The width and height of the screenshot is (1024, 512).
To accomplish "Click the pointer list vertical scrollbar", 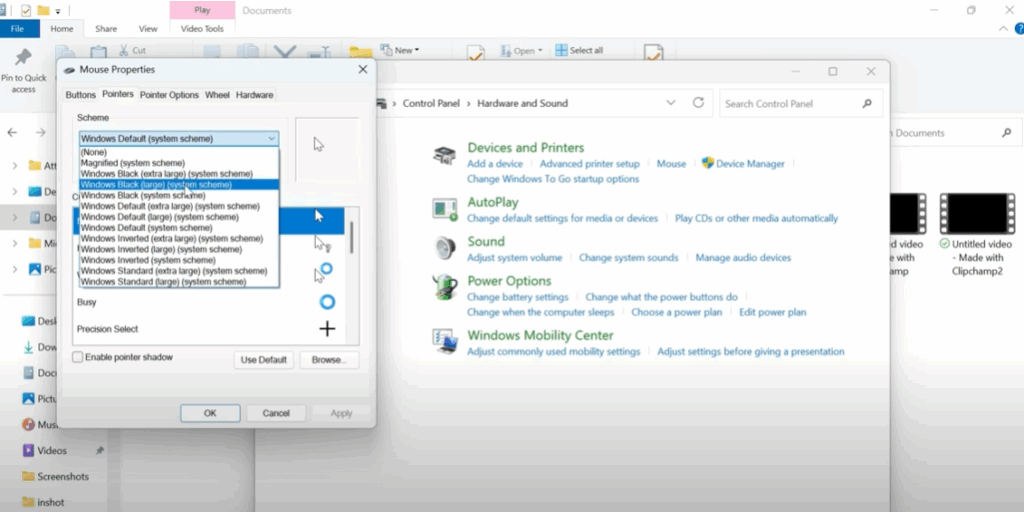I will (x=351, y=238).
